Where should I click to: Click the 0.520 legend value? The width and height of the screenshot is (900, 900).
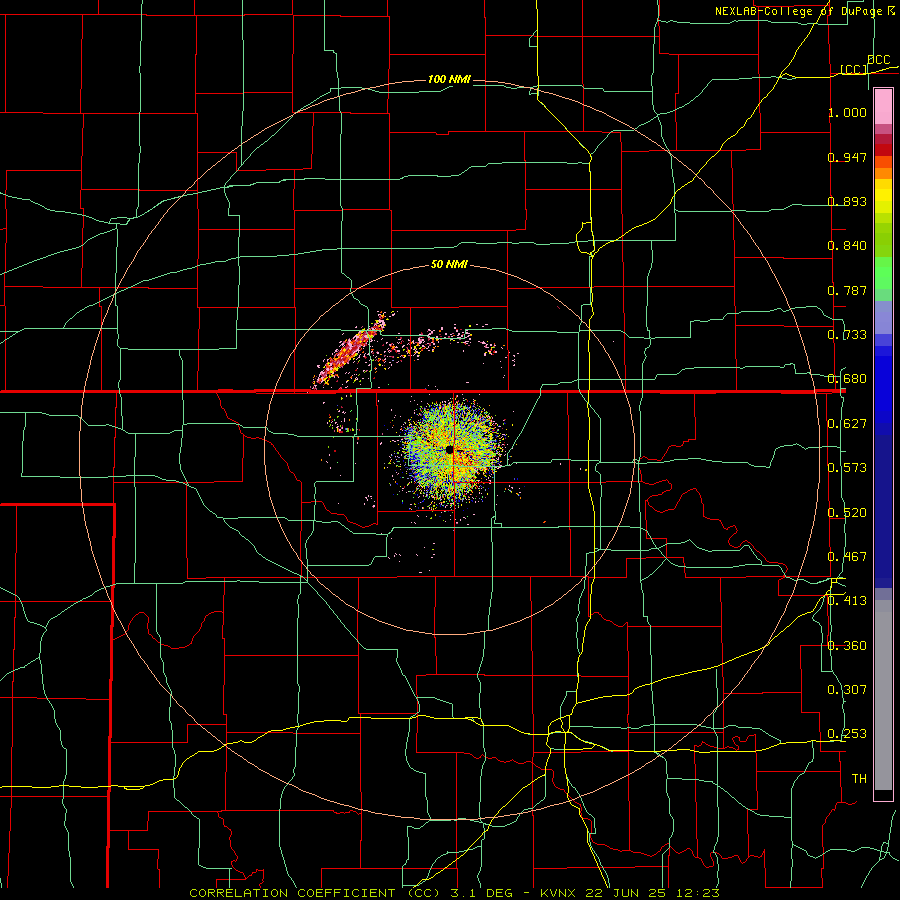pyautogui.click(x=847, y=513)
